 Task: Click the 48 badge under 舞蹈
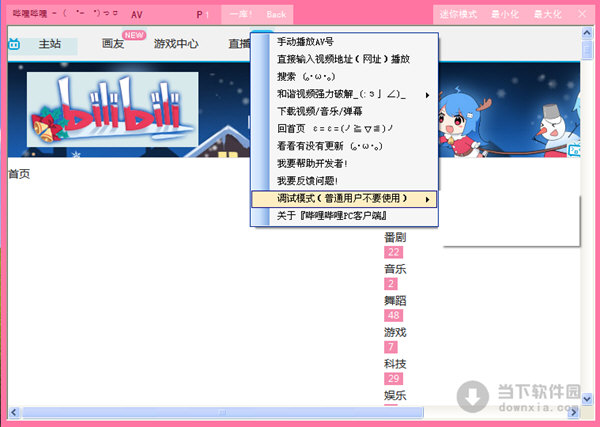click(393, 315)
